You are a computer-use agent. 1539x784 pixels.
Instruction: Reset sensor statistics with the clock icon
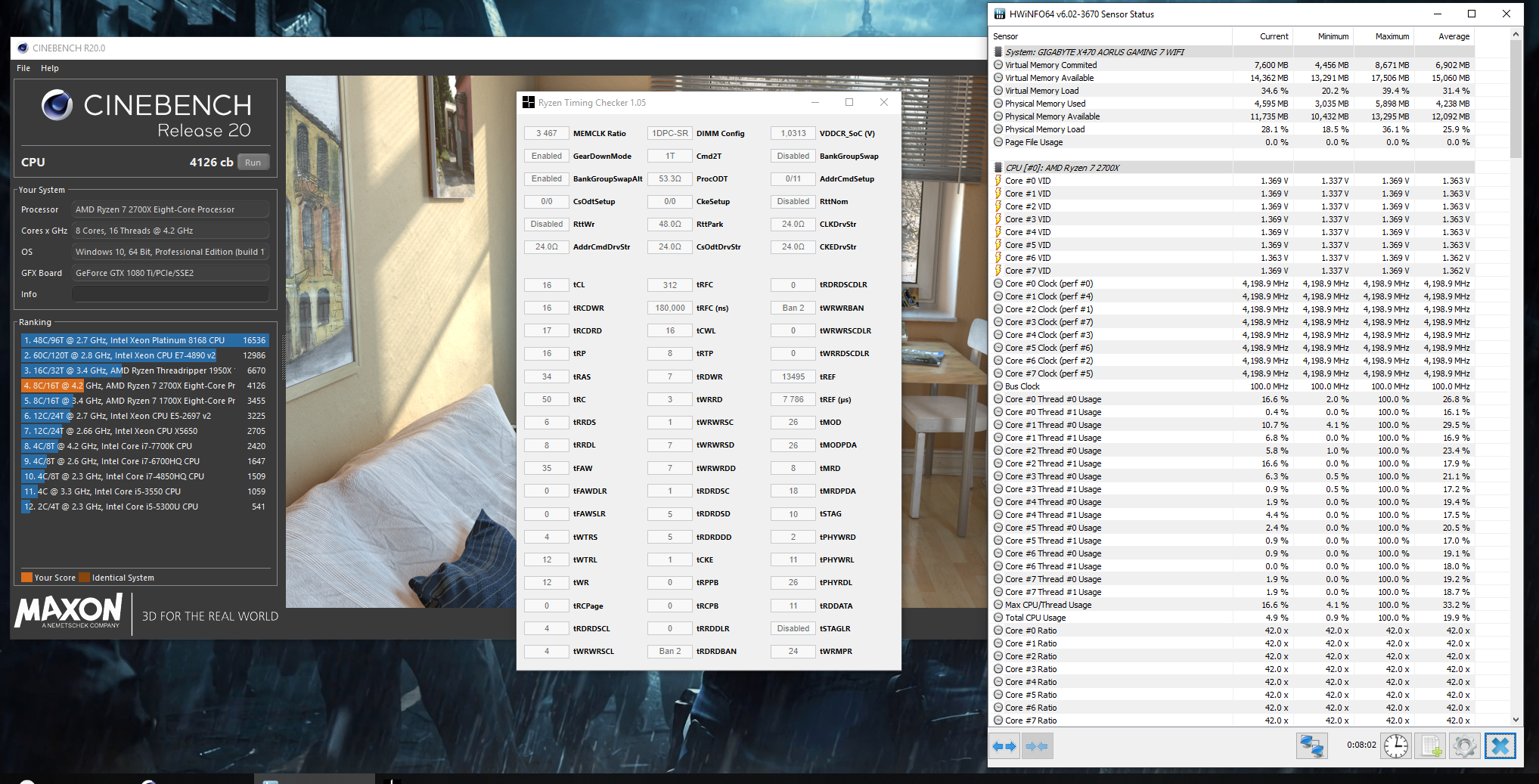(1396, 746)
